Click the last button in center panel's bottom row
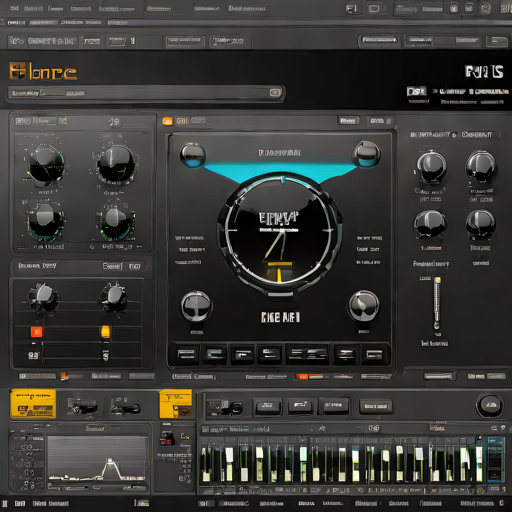 (x=374, y=354)
